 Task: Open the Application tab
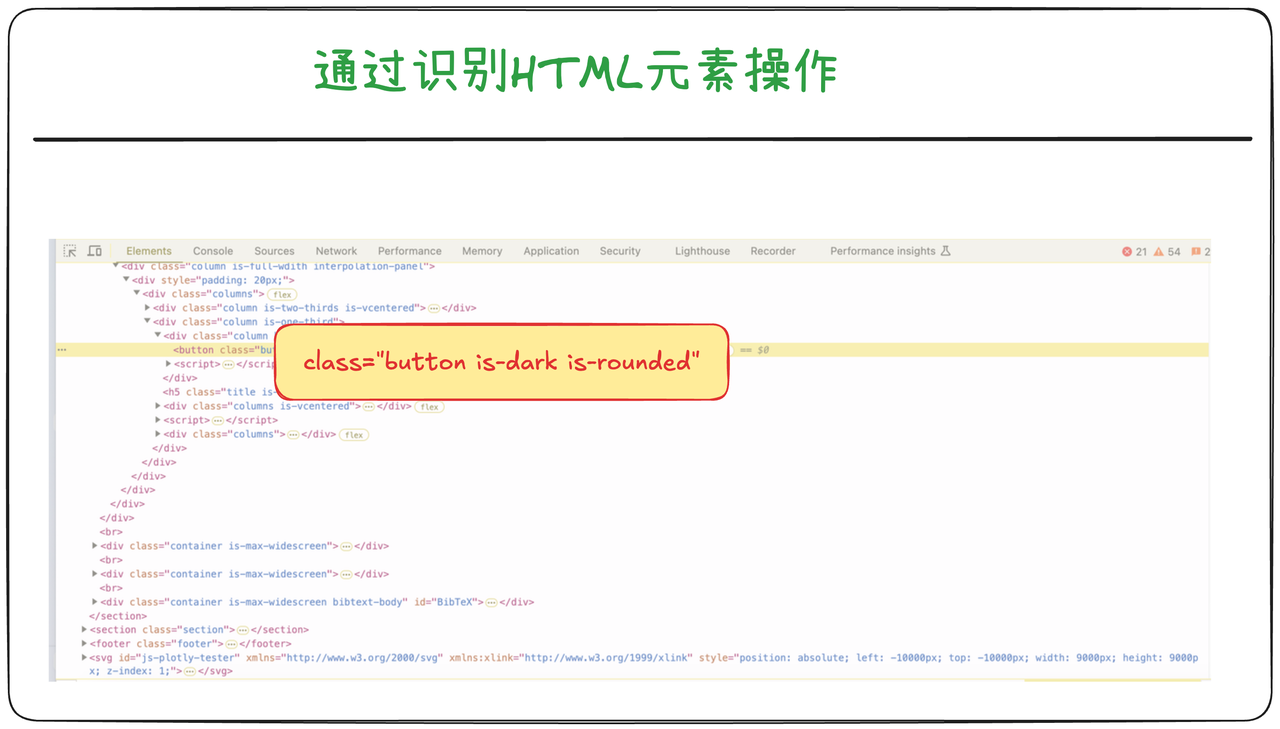pyautogui.click(x=551, y=251)
